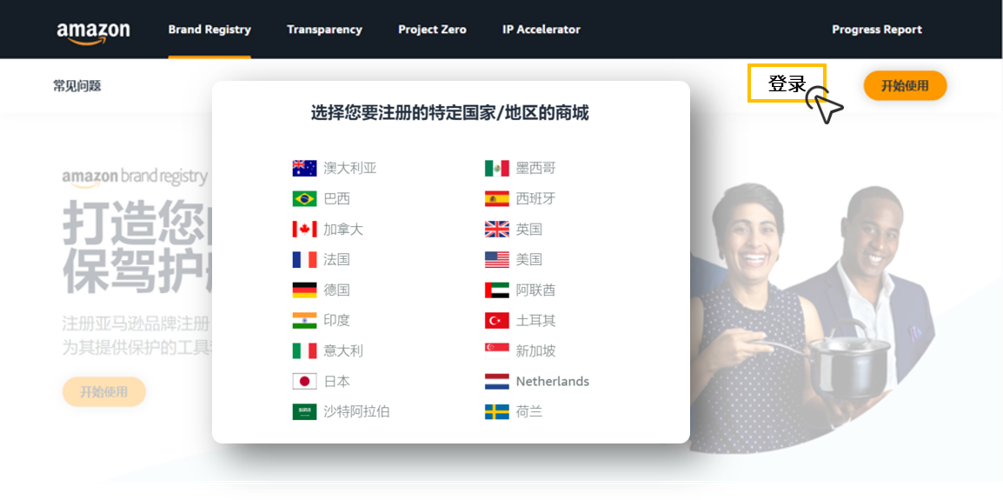Select the United Kingdom flag icon

[x=497, y=229]
